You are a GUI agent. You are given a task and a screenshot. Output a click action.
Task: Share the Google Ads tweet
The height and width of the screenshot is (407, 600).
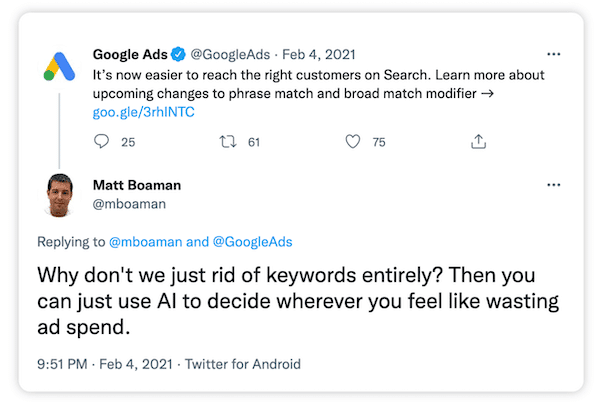pos(478,142)
